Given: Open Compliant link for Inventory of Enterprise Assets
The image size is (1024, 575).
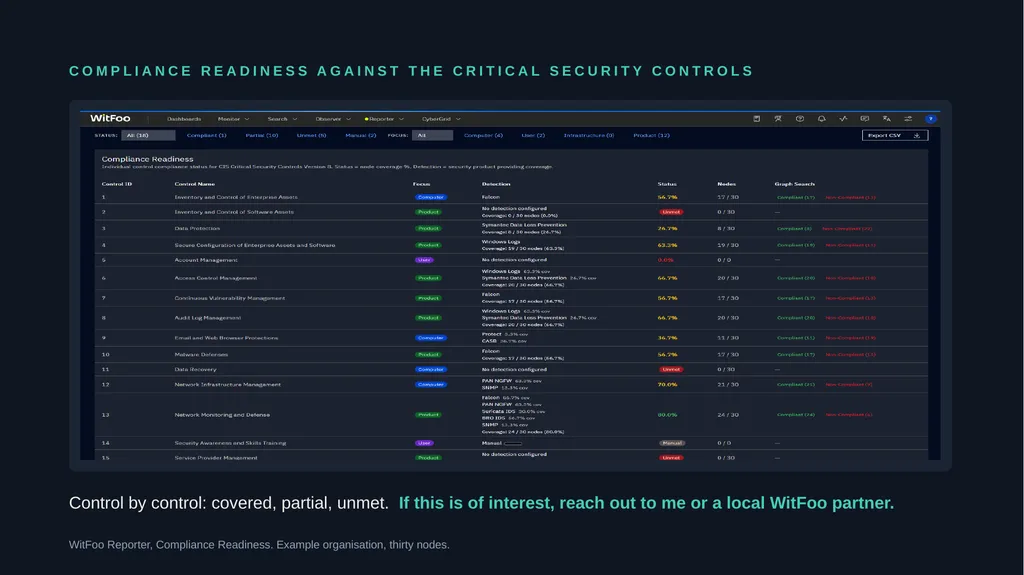Looking at the screenshot, I should click(795, 197).
